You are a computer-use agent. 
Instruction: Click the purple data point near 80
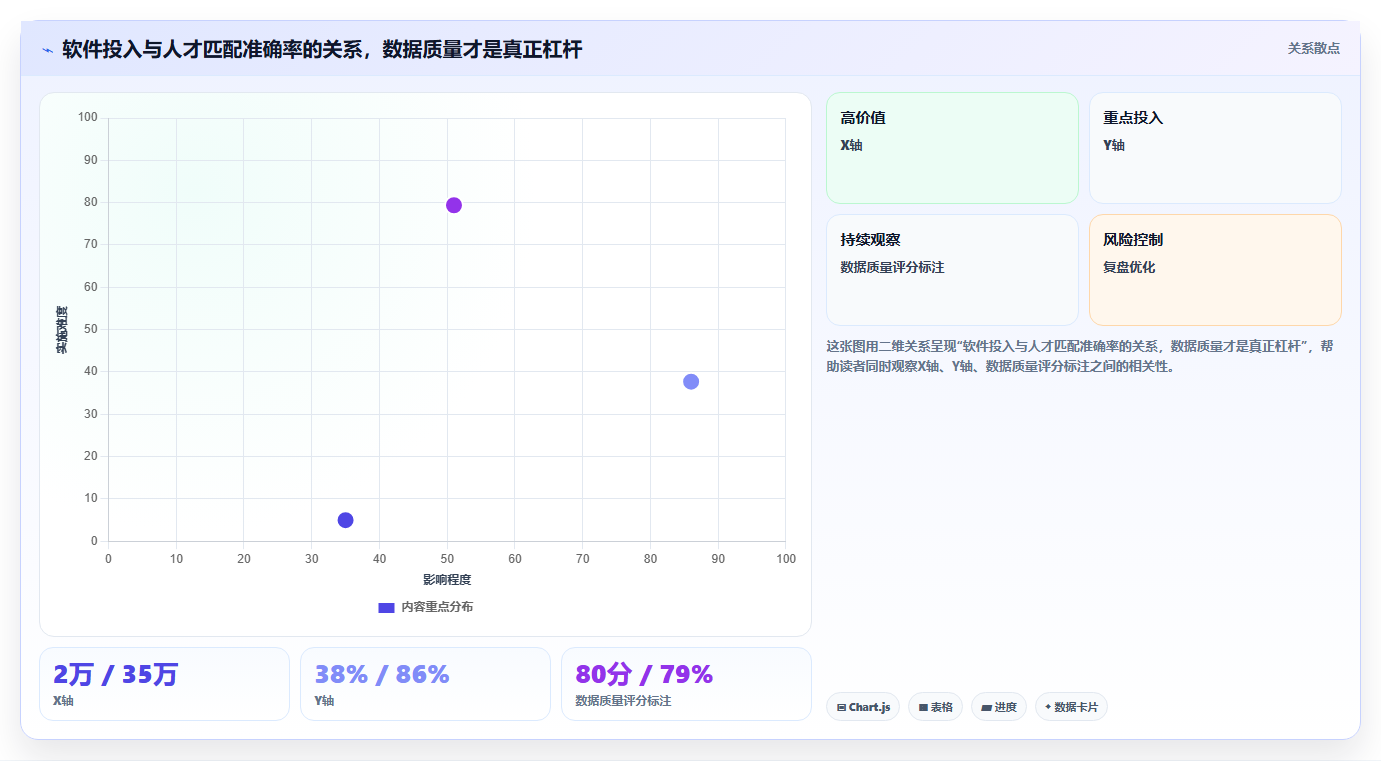[453, 205]
